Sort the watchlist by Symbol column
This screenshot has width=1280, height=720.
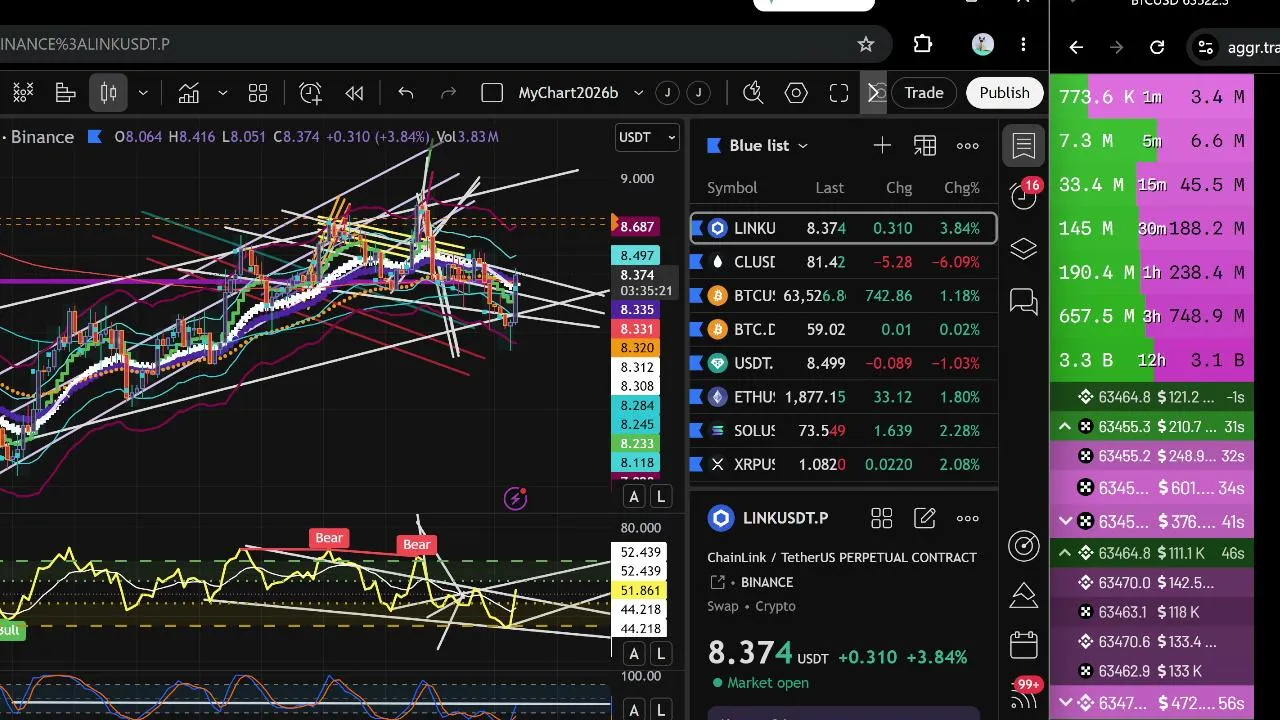tap(732, 188)
